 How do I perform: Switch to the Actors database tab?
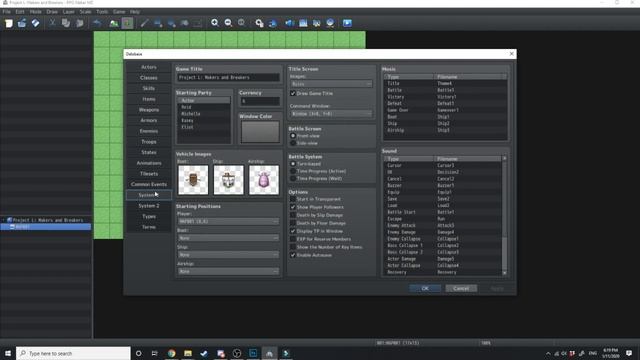point(149,67)
